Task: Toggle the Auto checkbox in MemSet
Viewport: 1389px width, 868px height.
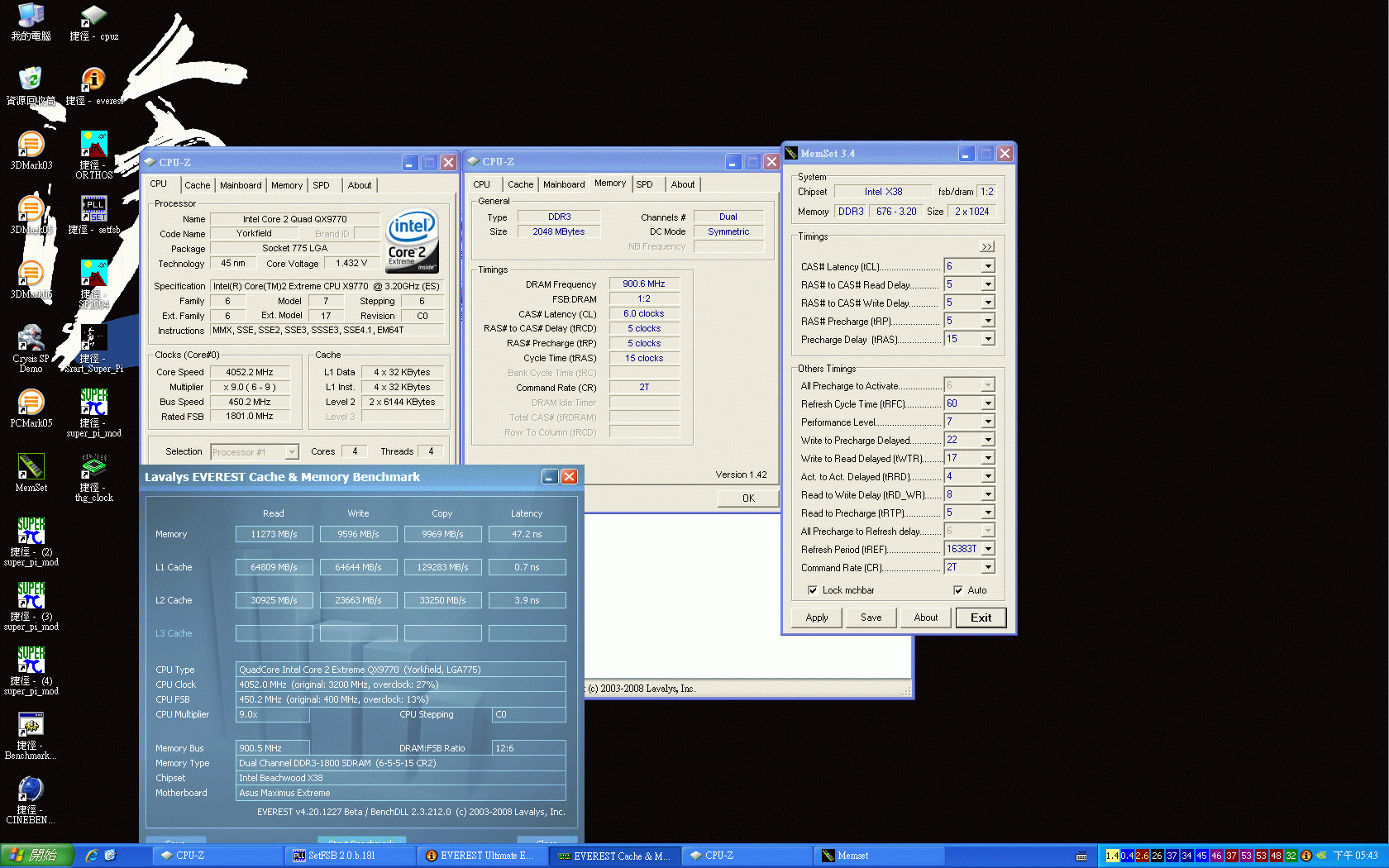Action: point(958,590)
